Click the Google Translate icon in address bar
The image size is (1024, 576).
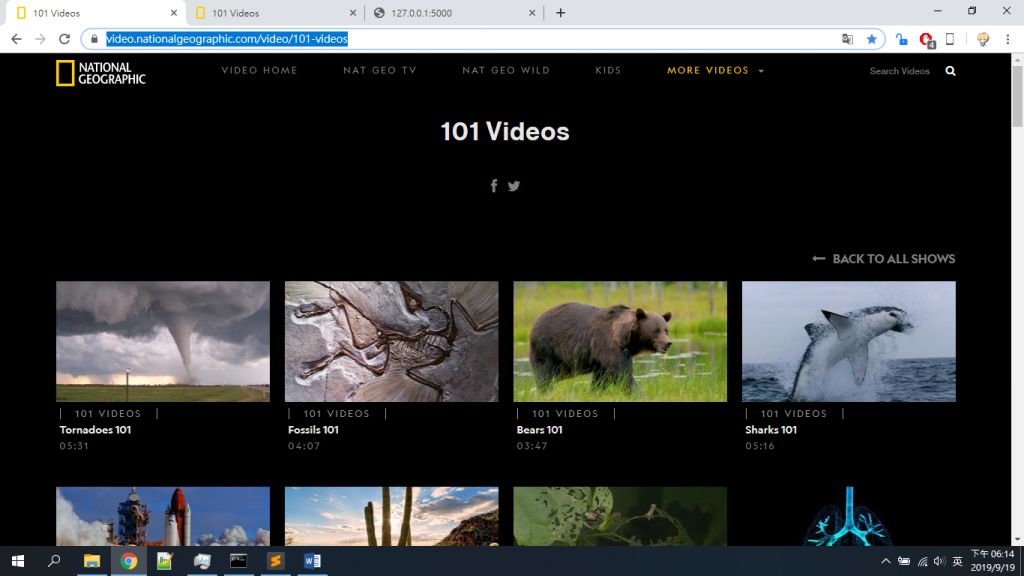point(848,39)
